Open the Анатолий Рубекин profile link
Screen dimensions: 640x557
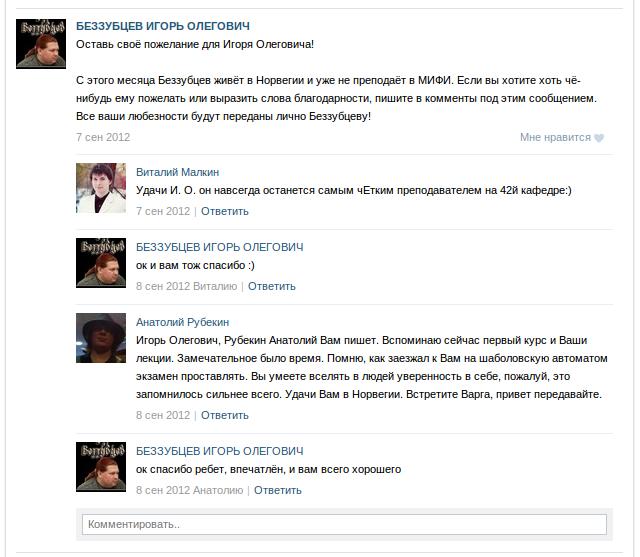coord(182,322)
